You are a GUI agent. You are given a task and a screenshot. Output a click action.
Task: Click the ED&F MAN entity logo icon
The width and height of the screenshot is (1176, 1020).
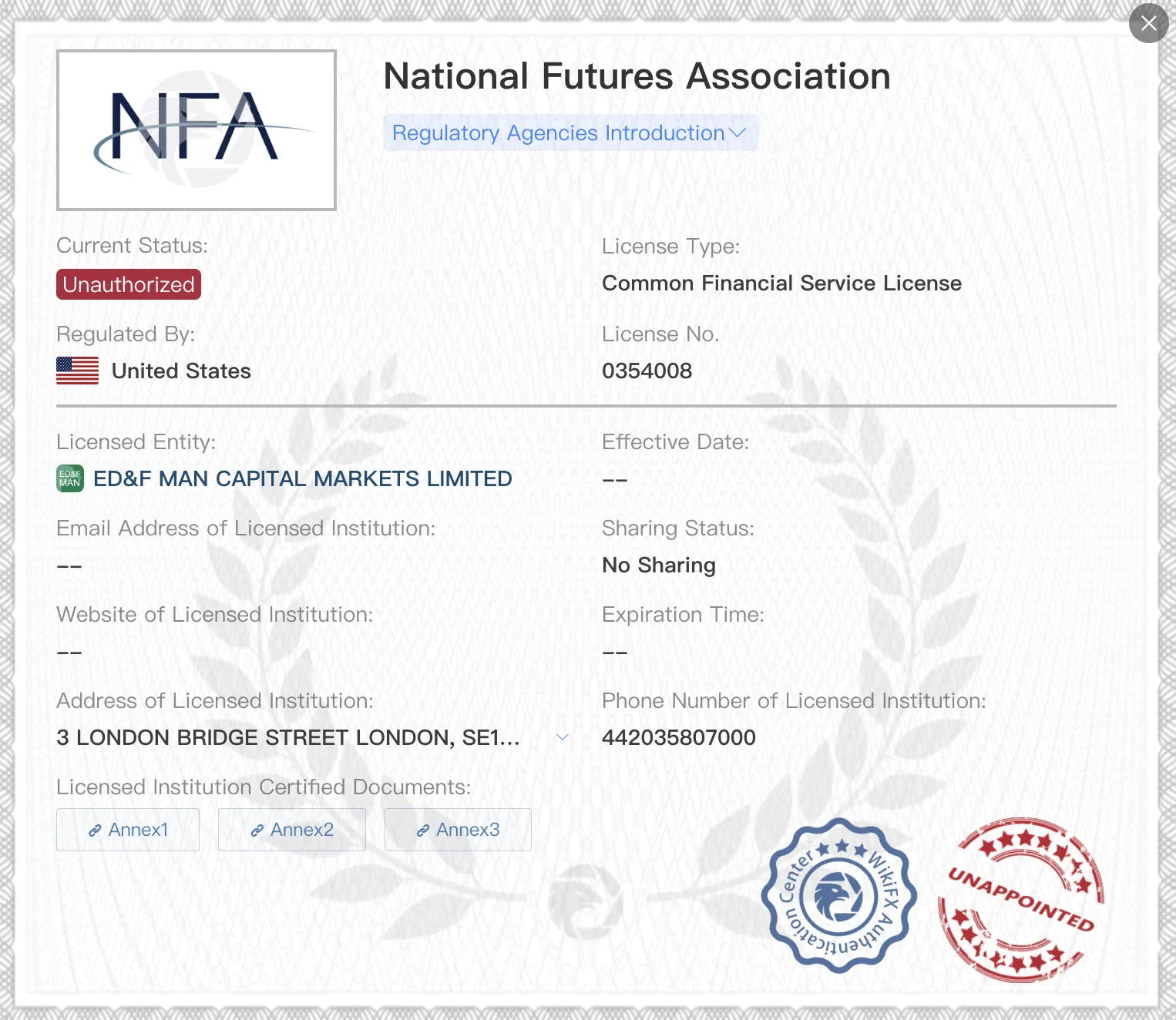coord(70,478)
